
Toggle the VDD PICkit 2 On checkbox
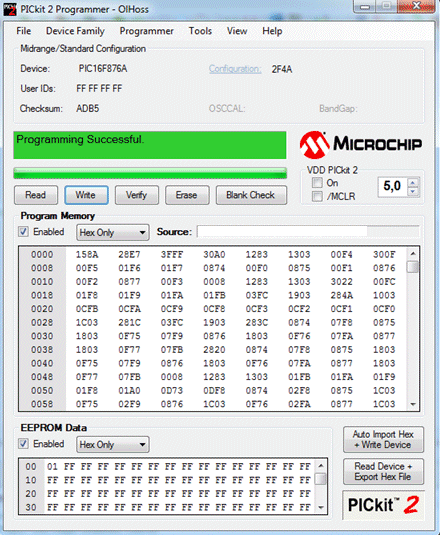317,183
